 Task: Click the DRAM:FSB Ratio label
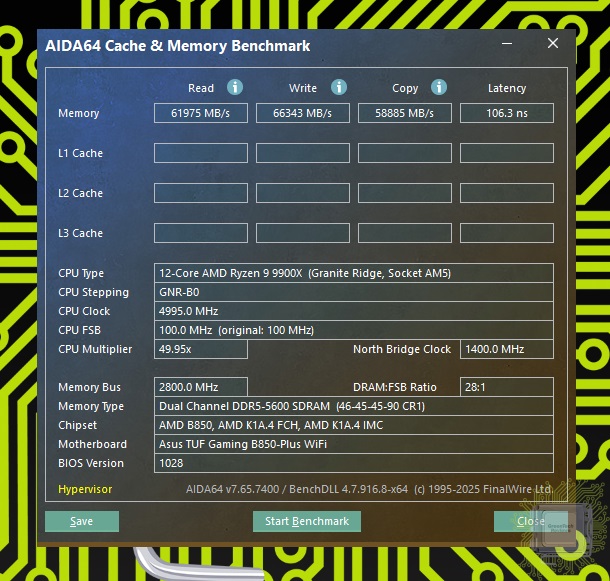tap(394, 387)
